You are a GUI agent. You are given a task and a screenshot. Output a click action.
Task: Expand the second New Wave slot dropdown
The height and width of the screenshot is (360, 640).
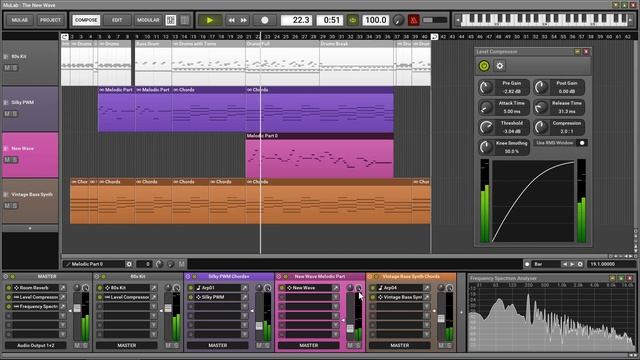(x=336, y=297)
